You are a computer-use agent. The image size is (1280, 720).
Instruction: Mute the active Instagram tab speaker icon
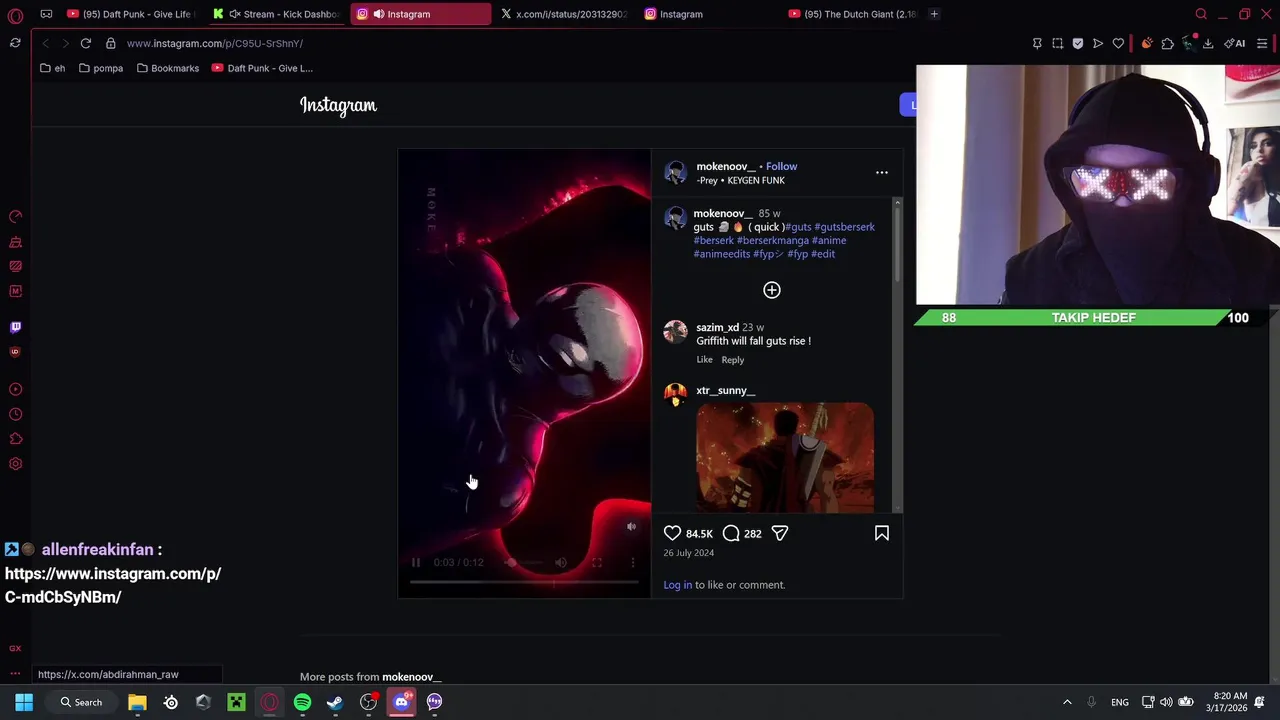click(x=379, y=14)
